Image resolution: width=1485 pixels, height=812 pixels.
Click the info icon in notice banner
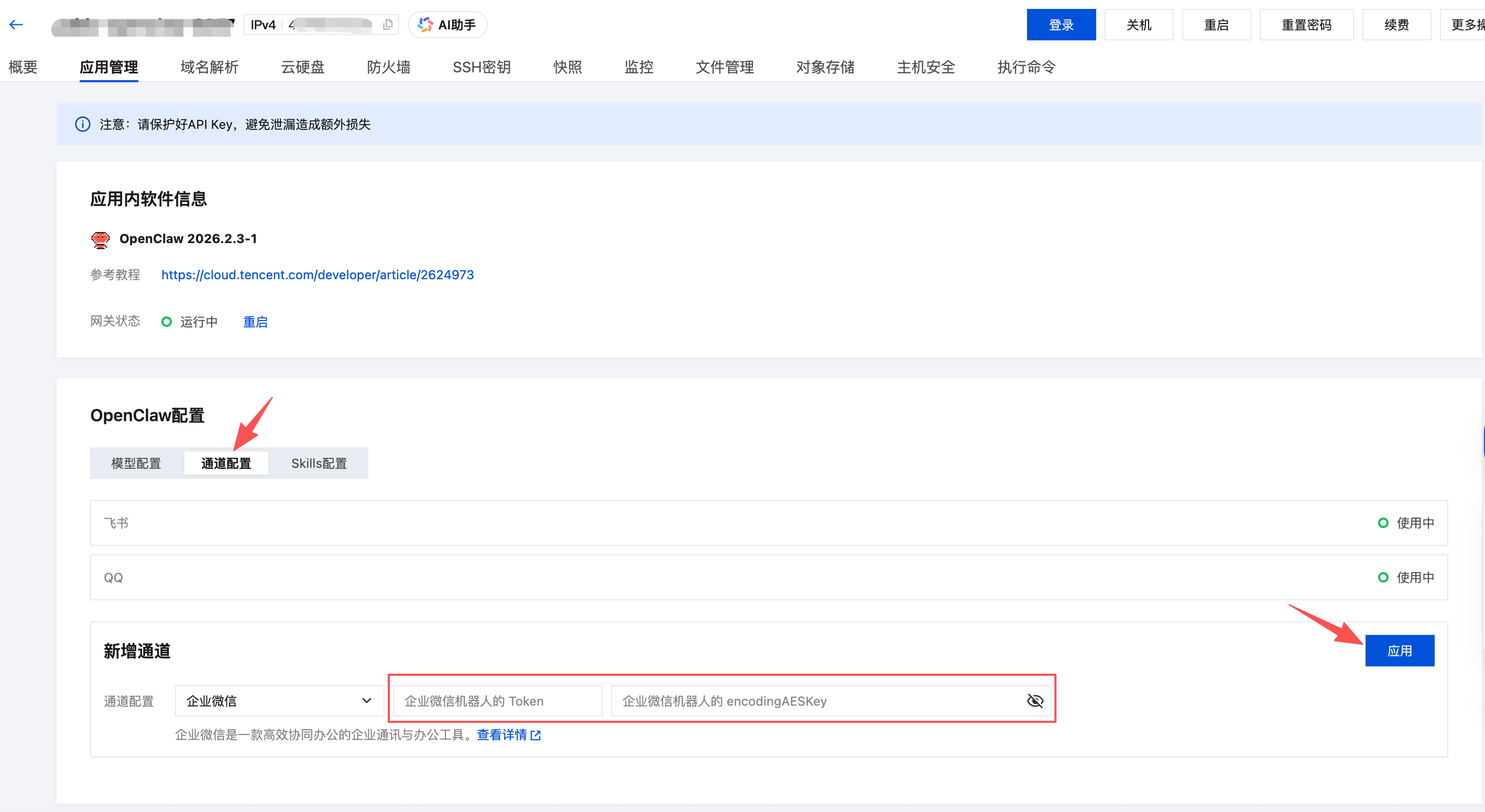[82, 124]
